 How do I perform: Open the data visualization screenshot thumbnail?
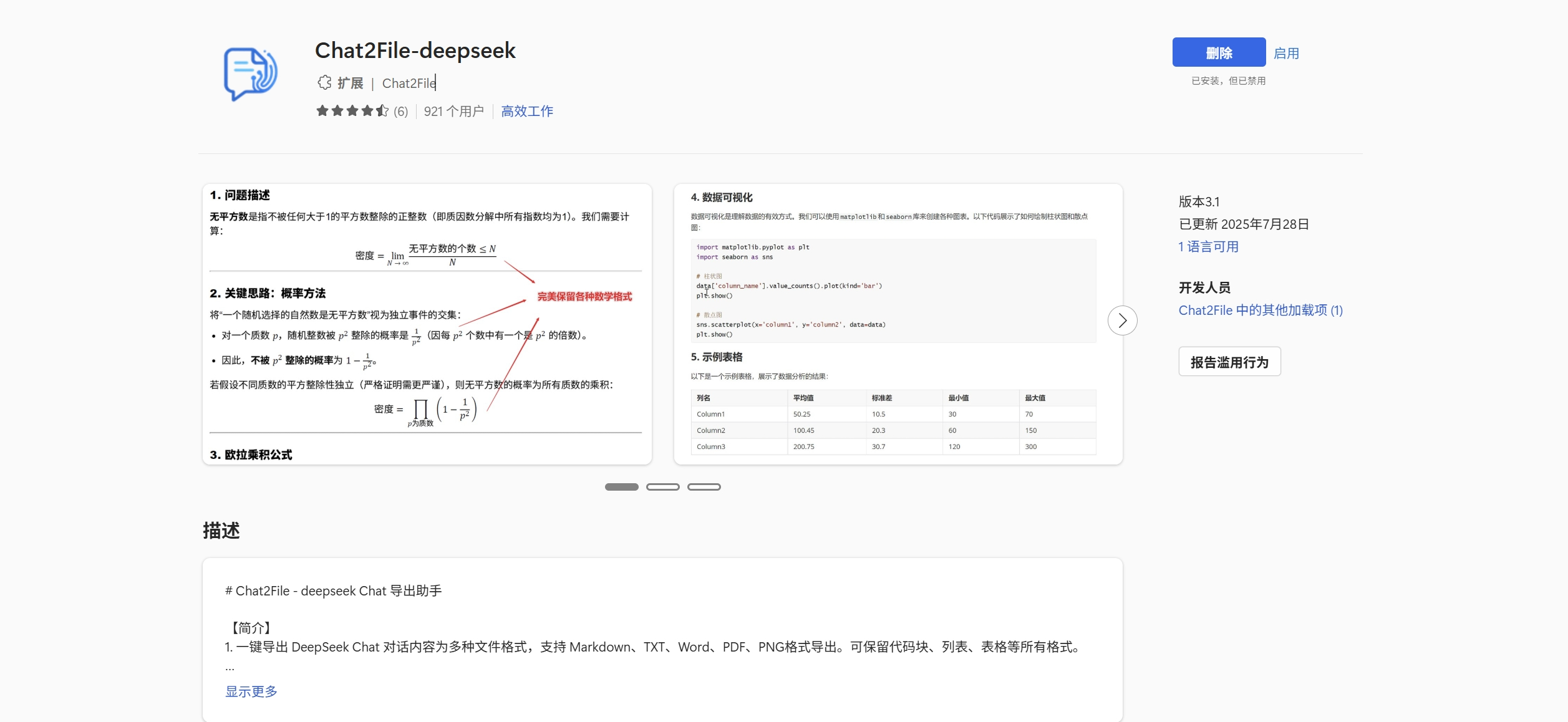[898, 324]
